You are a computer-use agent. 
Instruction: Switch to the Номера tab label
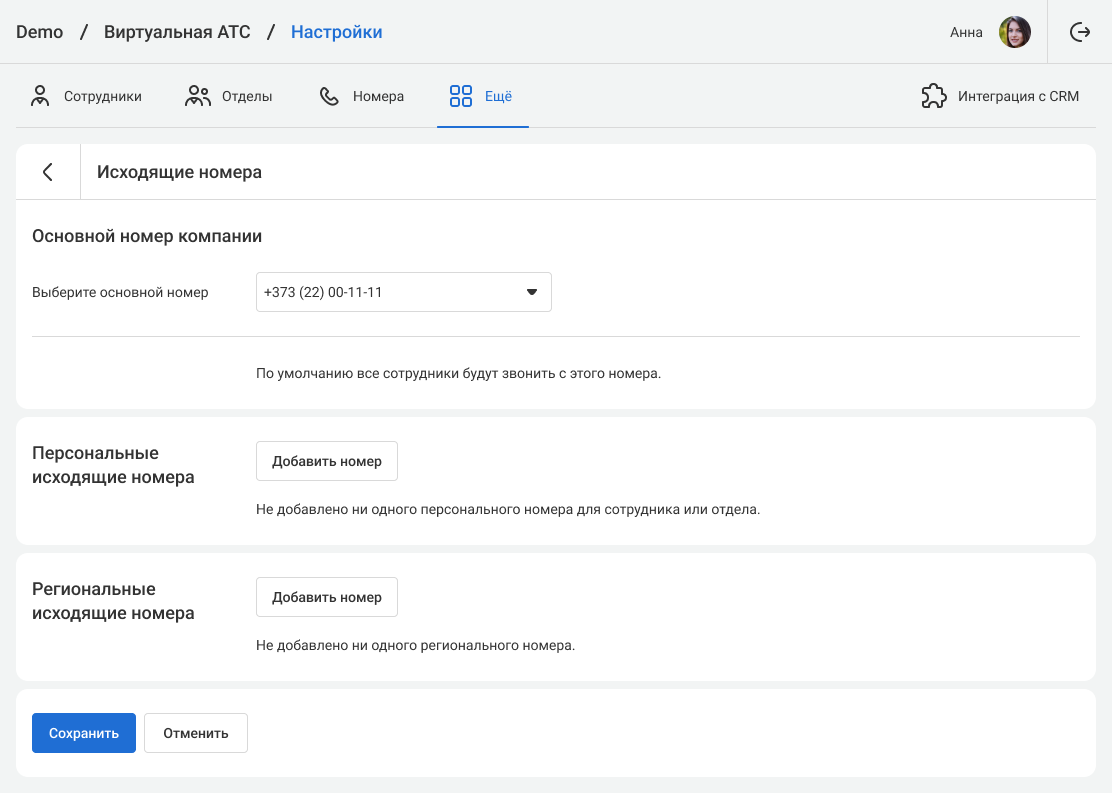(378, 97)
